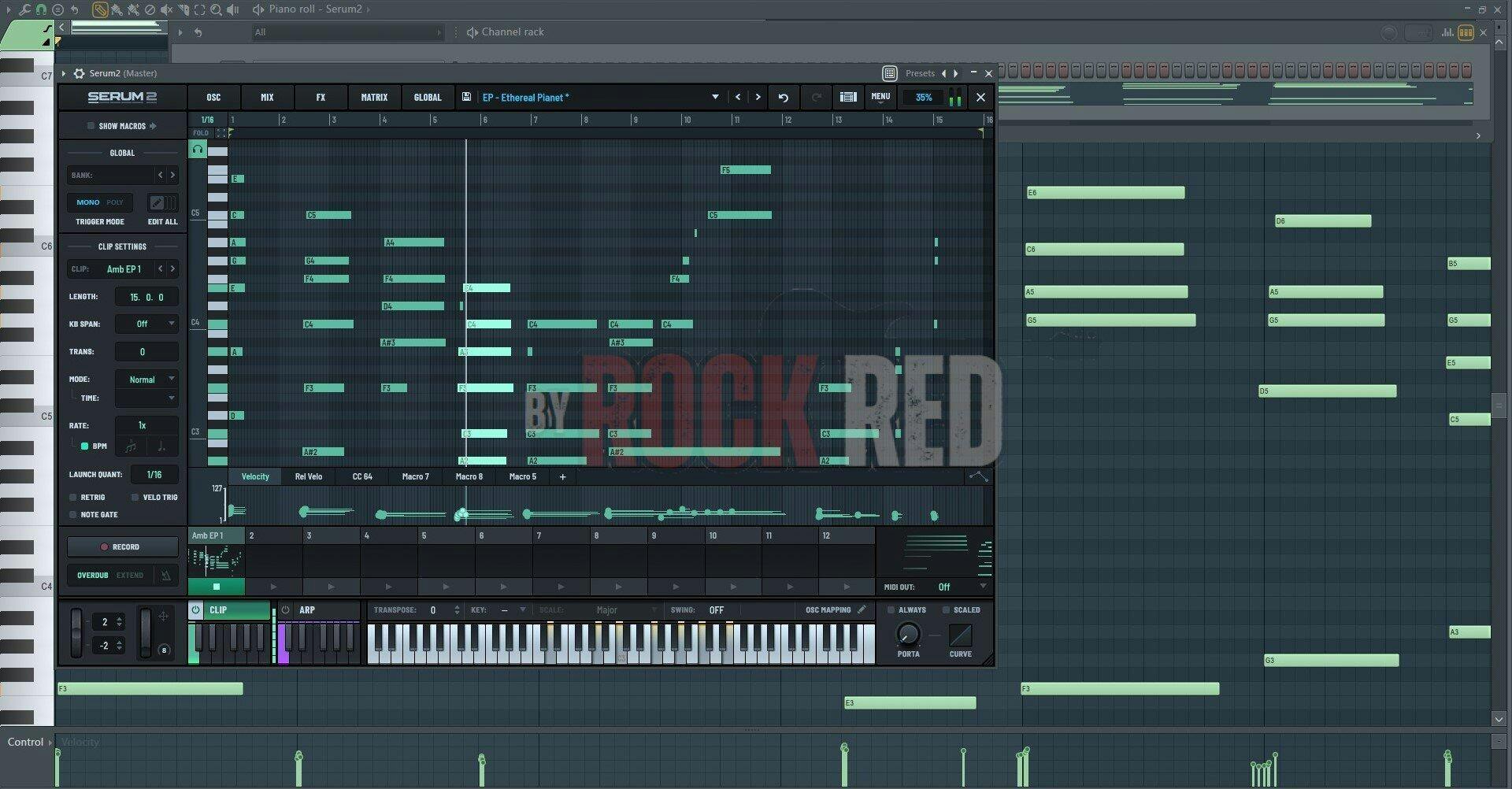Select the Zoom tool in piano roll toolbar

[x=216, y=9]
